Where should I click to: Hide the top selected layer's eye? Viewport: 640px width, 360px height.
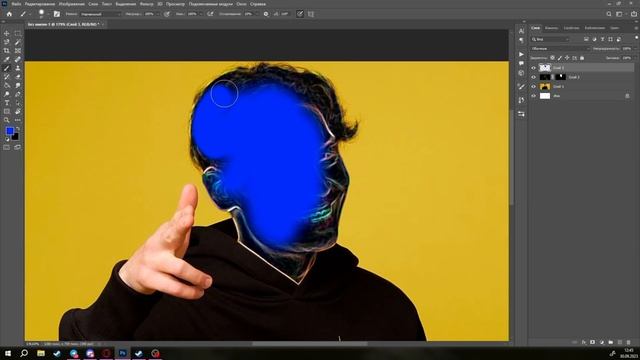[533, 68]
